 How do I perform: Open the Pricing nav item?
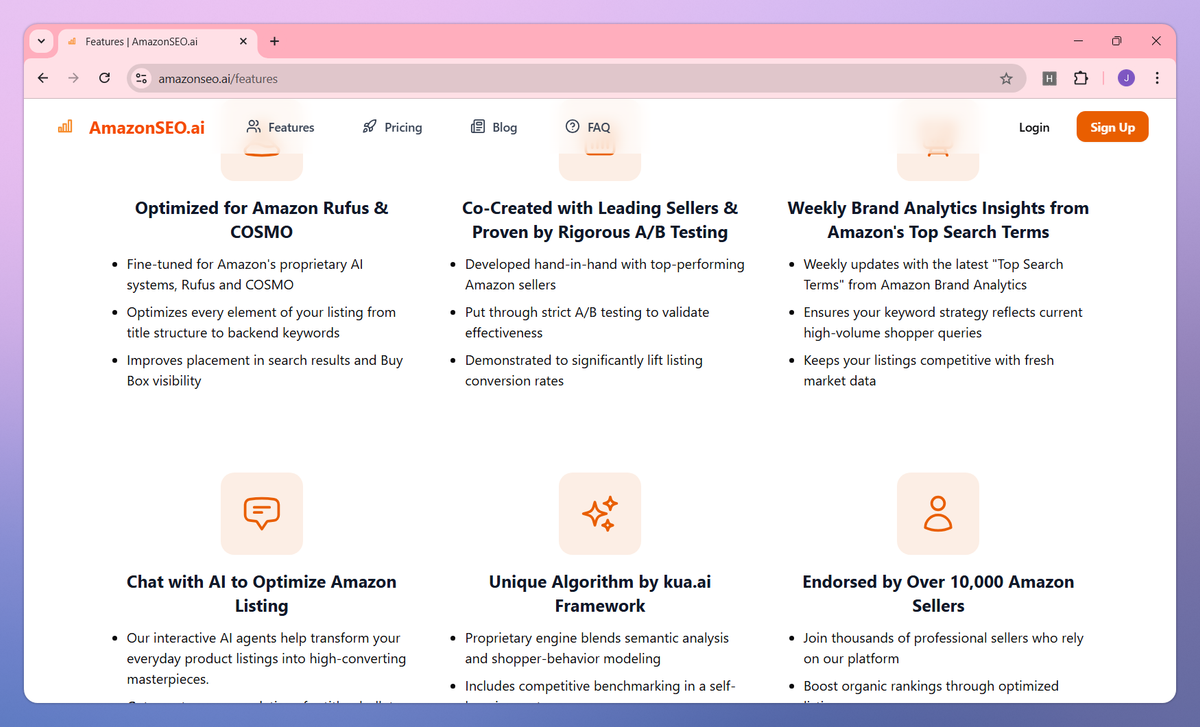[x=392, y=127]
